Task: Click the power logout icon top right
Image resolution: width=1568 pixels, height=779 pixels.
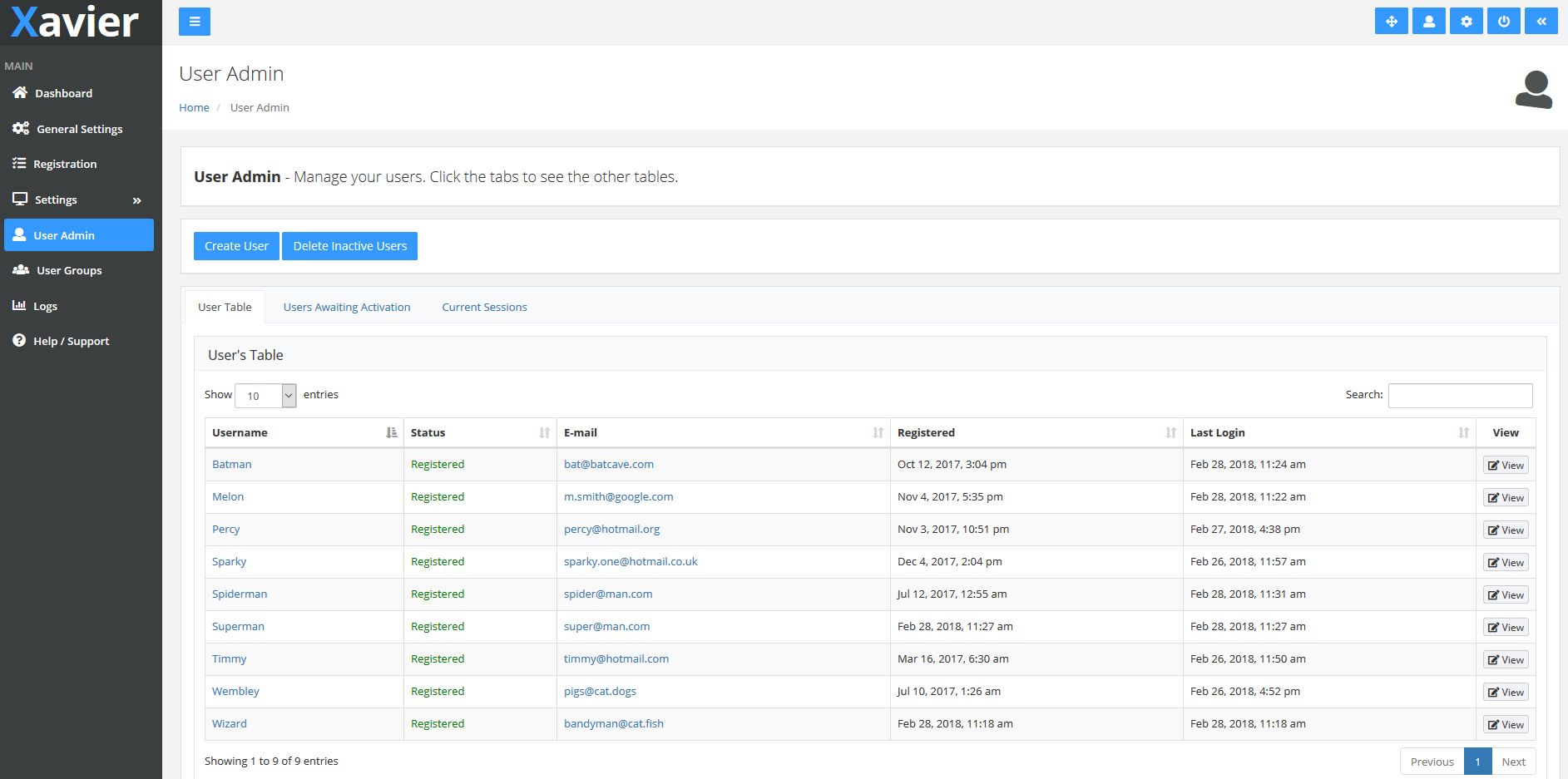Action: click(x=1503, y=21)
